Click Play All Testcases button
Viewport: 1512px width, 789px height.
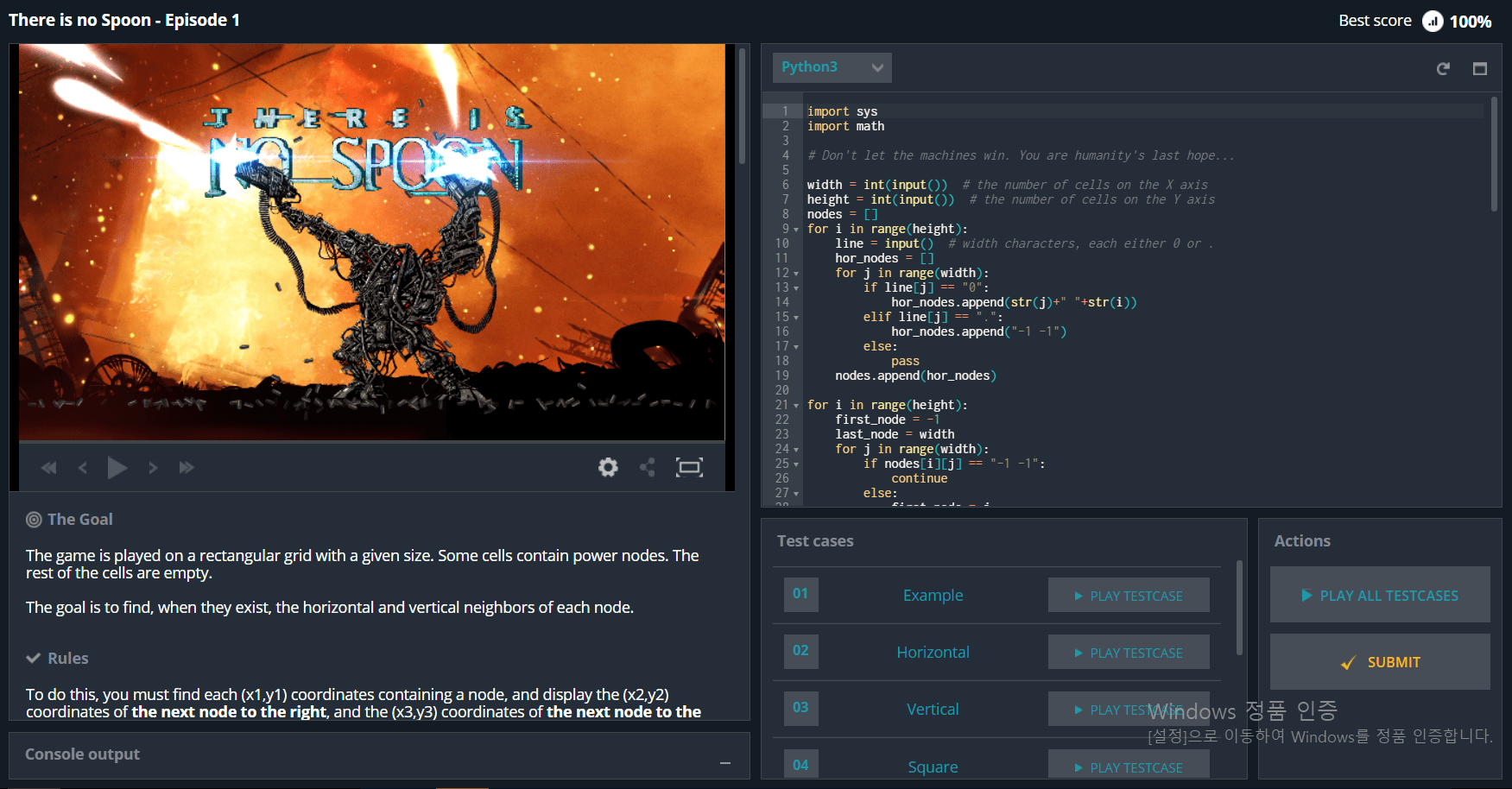coord(1380,595)
